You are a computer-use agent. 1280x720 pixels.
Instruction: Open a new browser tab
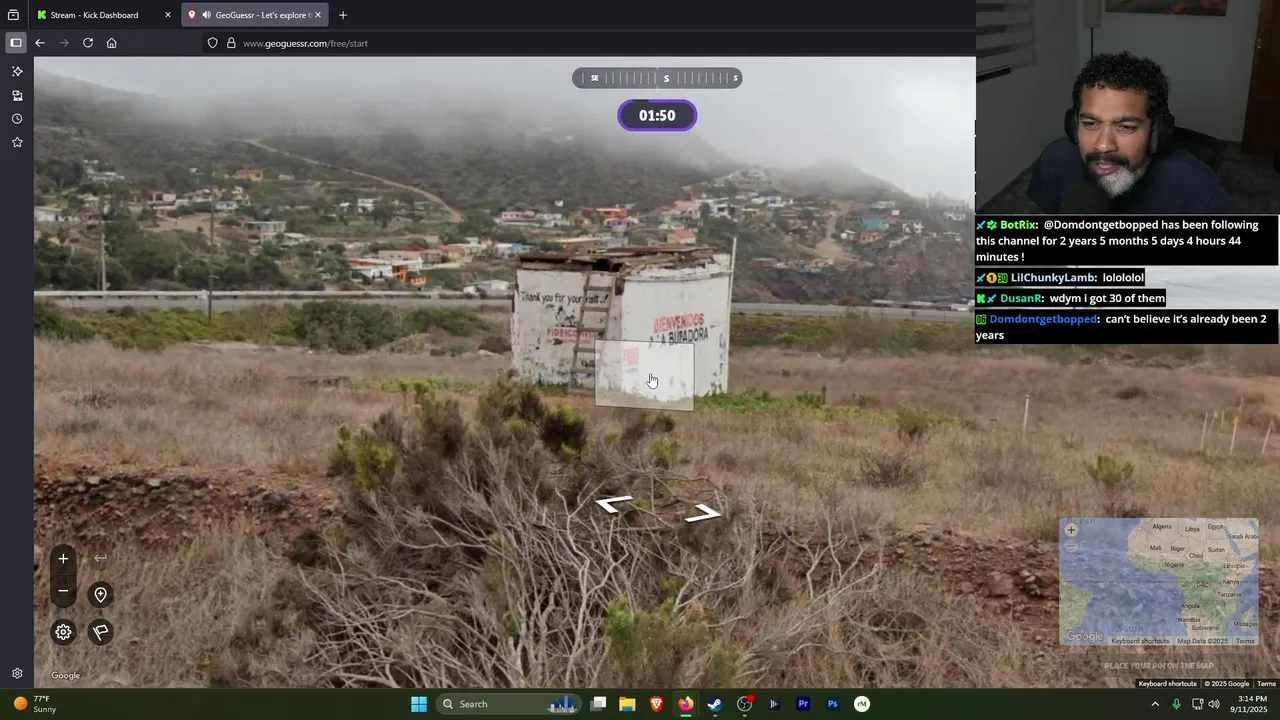pyautogui.click(x=343, y=15)
